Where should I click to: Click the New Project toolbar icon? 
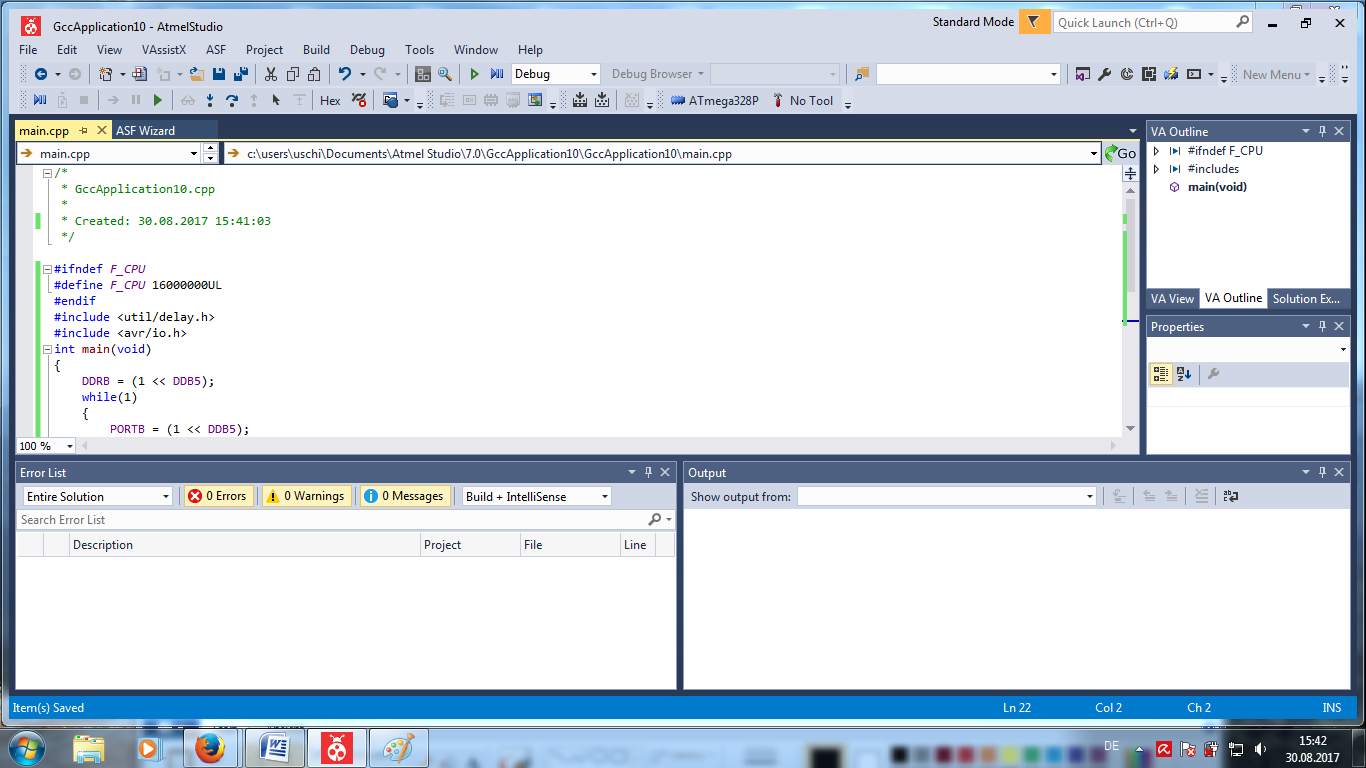[105, 74]
